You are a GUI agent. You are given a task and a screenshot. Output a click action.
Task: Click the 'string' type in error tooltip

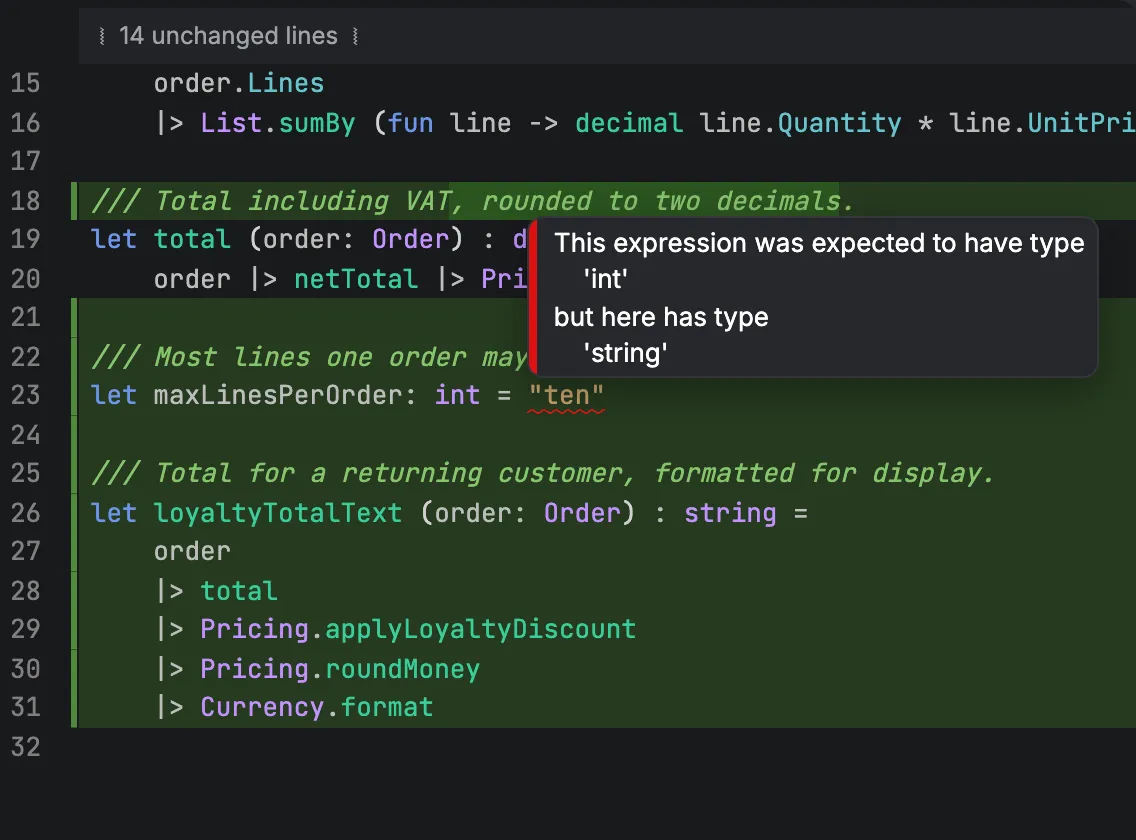point(625,354)
